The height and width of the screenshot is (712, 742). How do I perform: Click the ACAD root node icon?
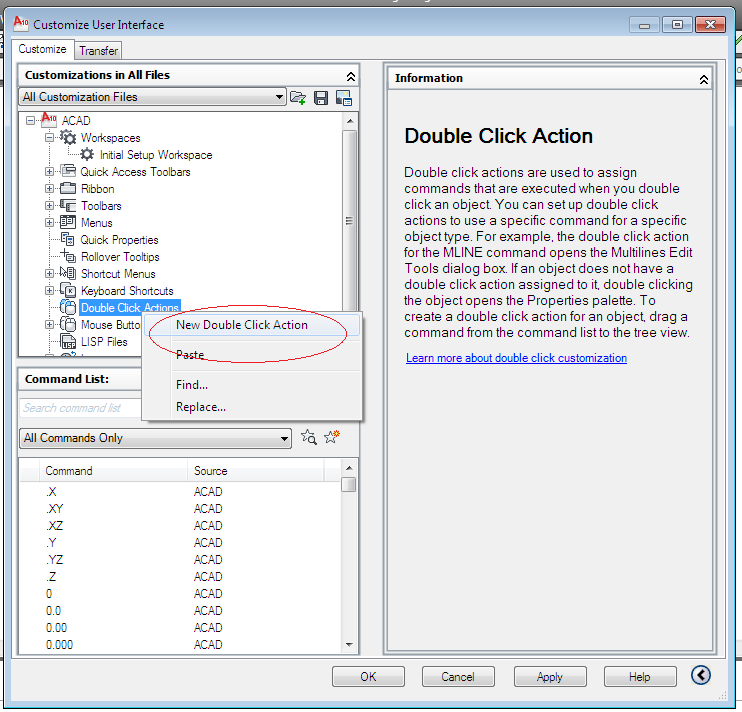point(49,120)
